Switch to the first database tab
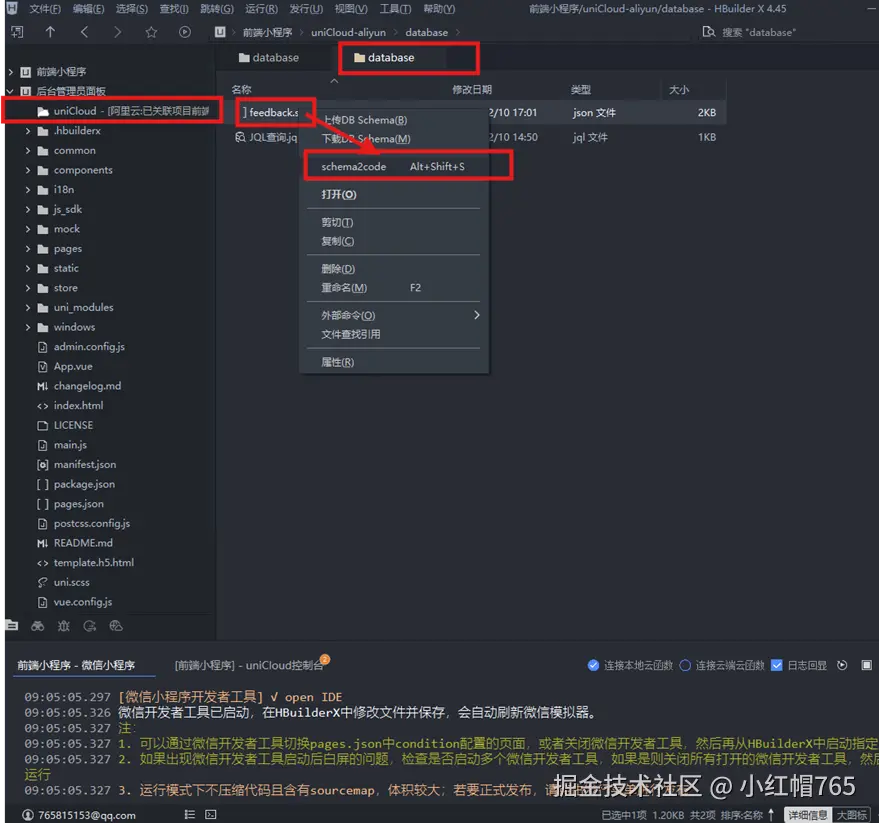Image resolution: width=879 pixels, height=823 pixels. tap(269, 57)
